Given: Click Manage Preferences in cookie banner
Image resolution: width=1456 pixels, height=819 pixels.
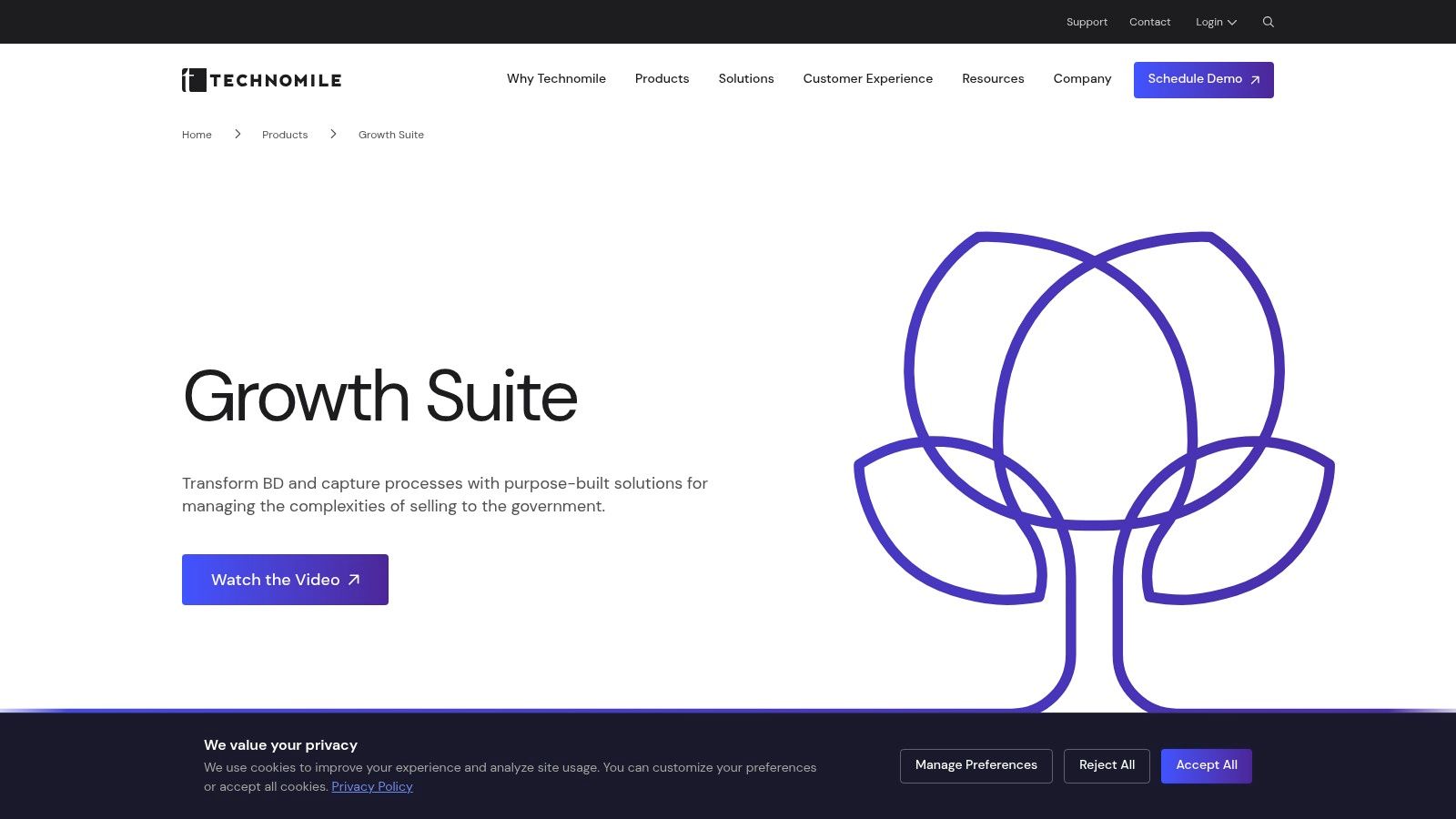Looking at the screenshot, I should click(976, 766).
